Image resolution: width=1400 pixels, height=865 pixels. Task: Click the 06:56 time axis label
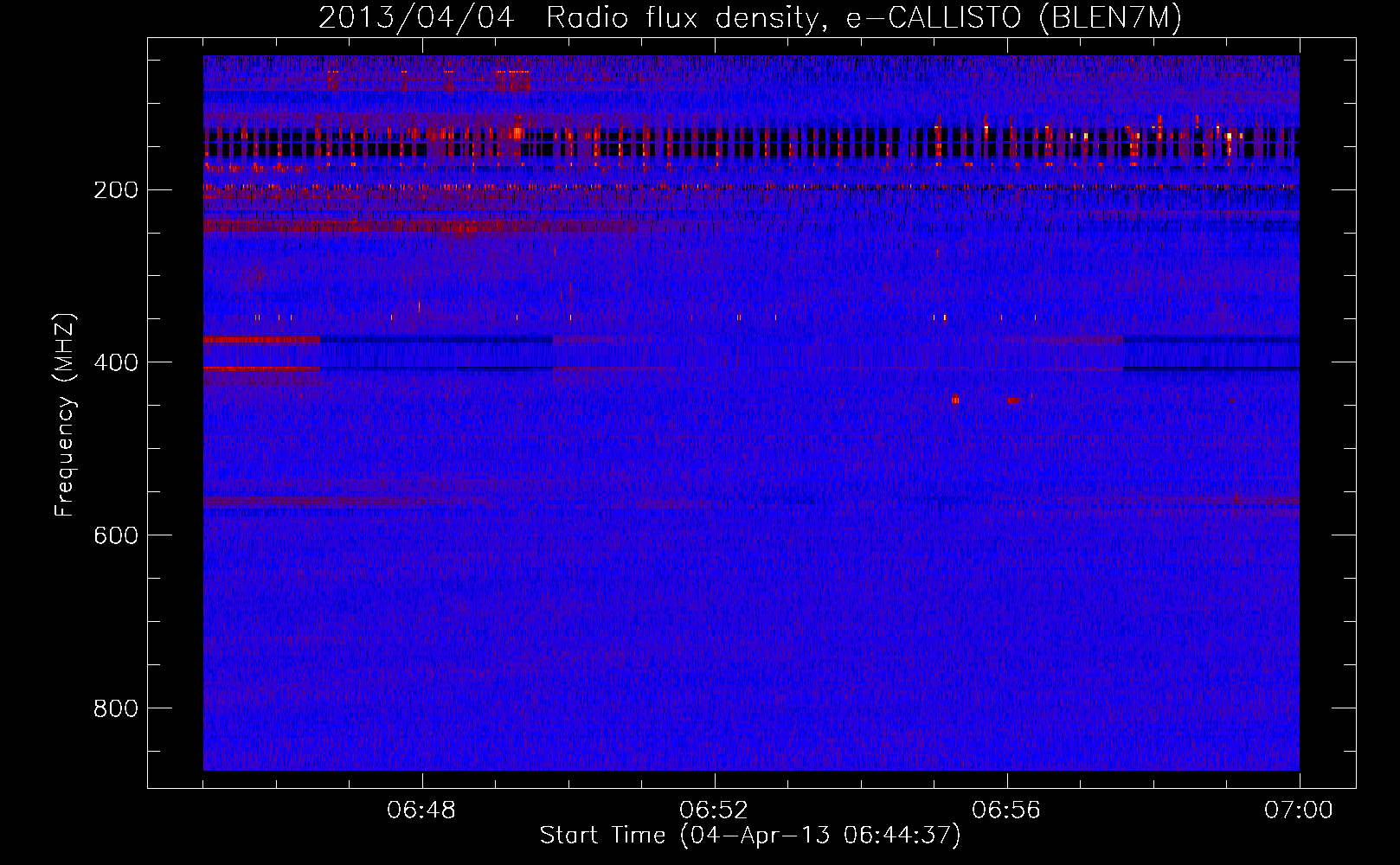1006,811
